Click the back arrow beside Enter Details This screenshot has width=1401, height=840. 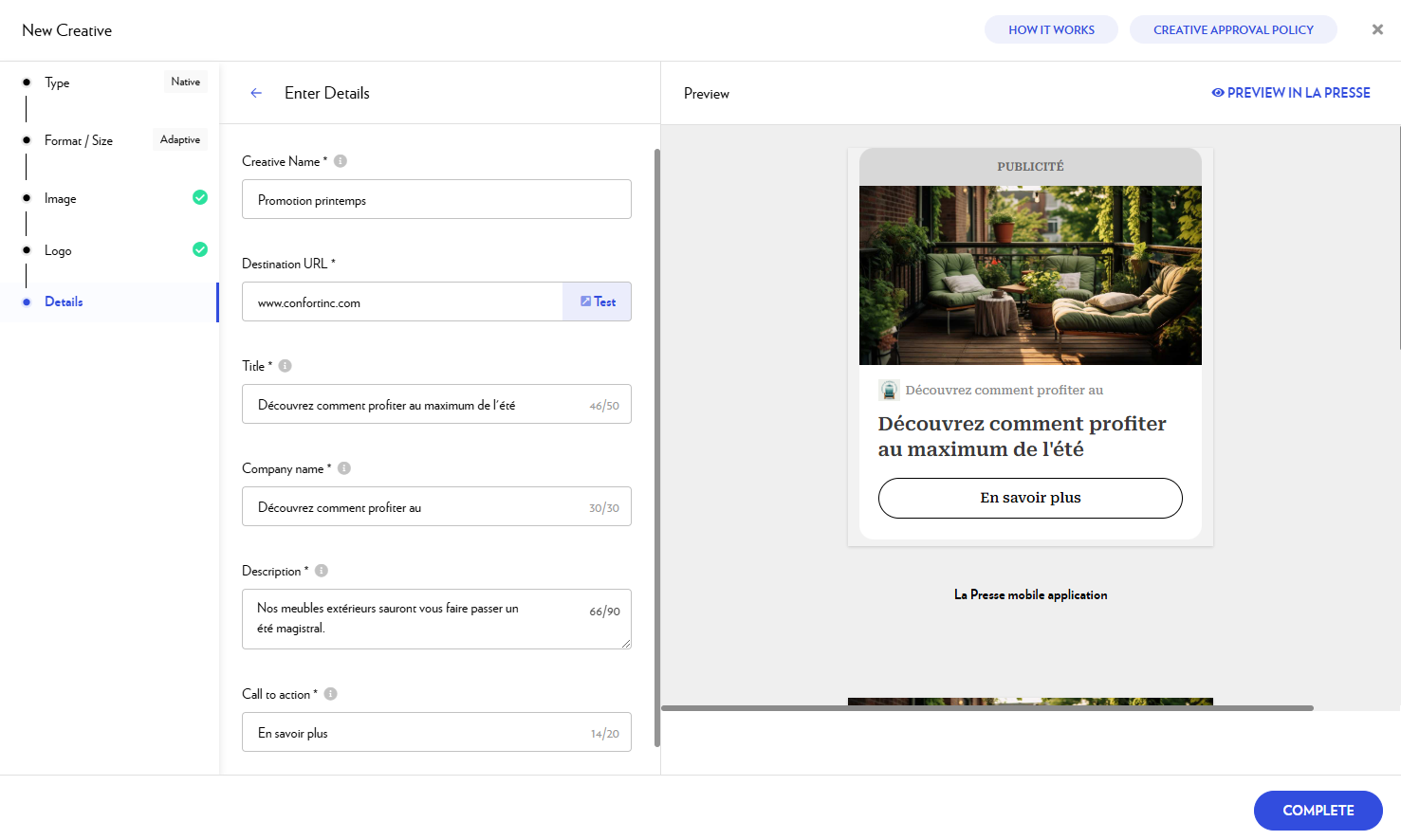[x=256, y=93]
